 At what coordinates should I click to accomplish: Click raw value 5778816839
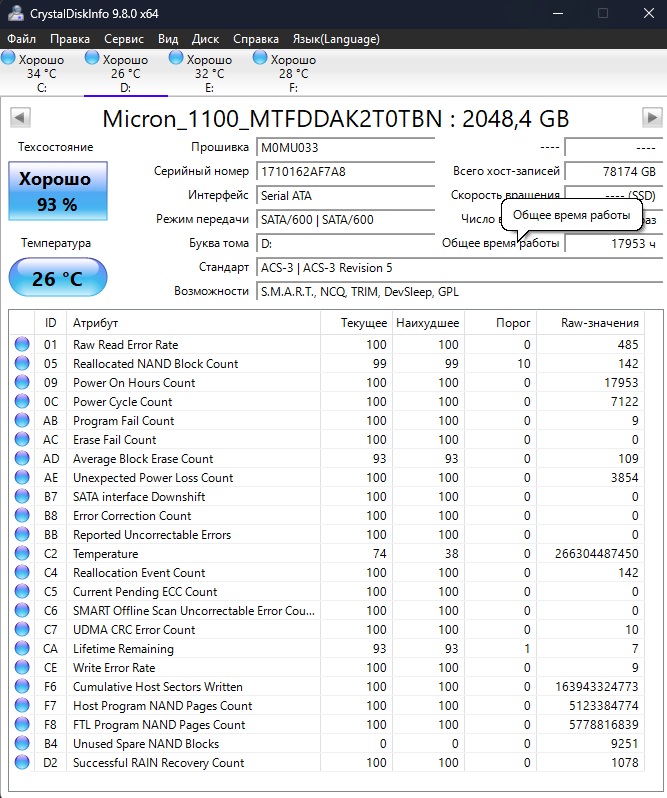(x=603, y=724)
